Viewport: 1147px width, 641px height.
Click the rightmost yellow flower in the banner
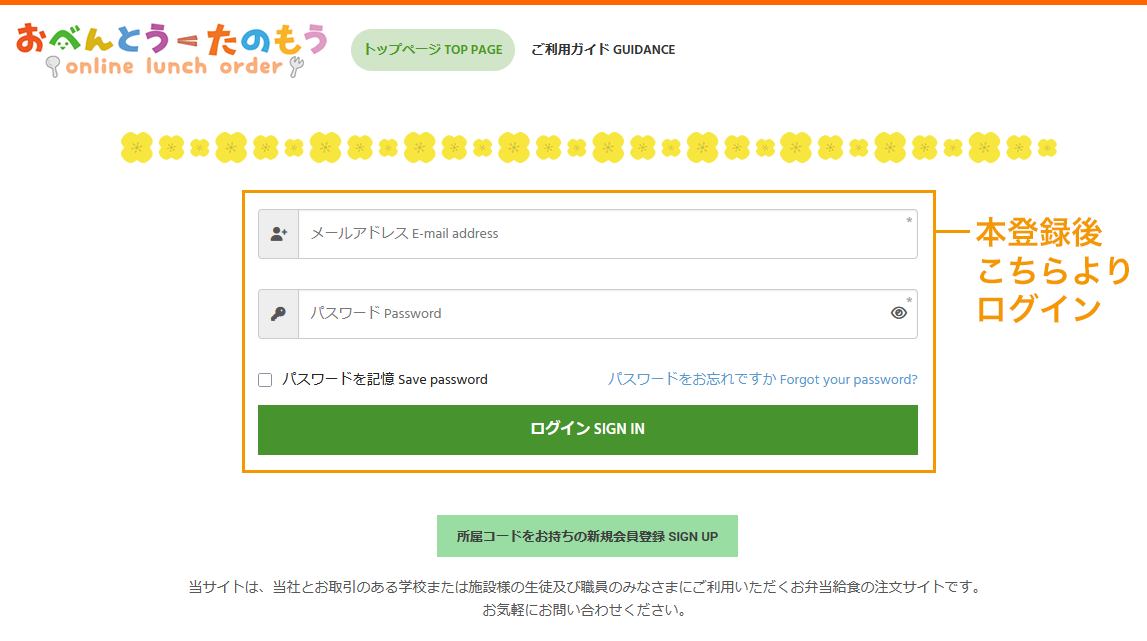(1046, 148)
